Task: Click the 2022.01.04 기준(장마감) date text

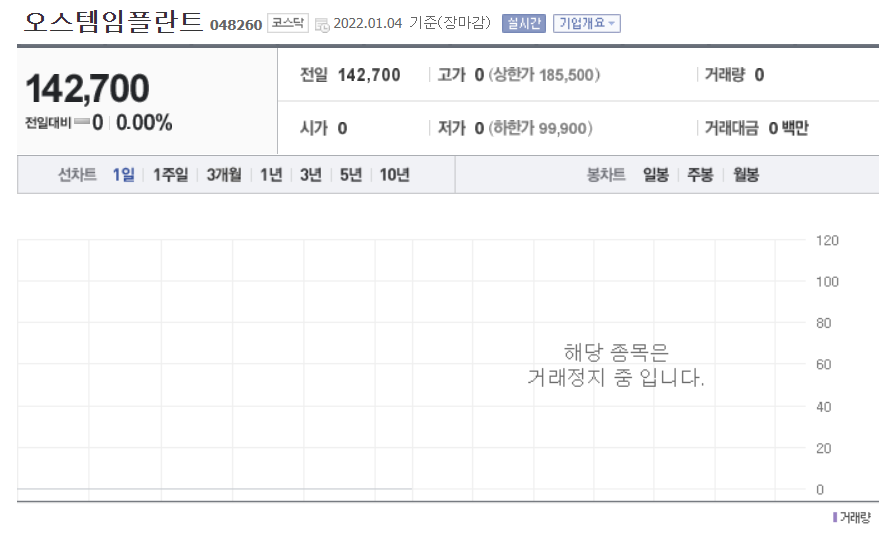Action: click(412, 23)
